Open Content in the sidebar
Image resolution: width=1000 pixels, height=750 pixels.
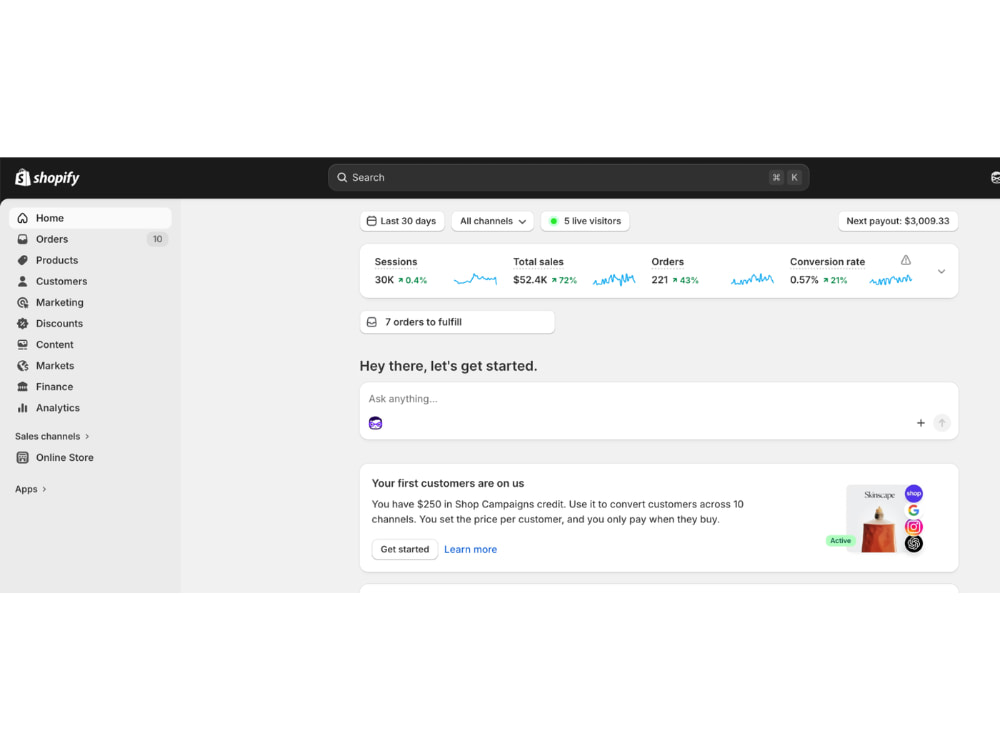click(x=91, y=344)
